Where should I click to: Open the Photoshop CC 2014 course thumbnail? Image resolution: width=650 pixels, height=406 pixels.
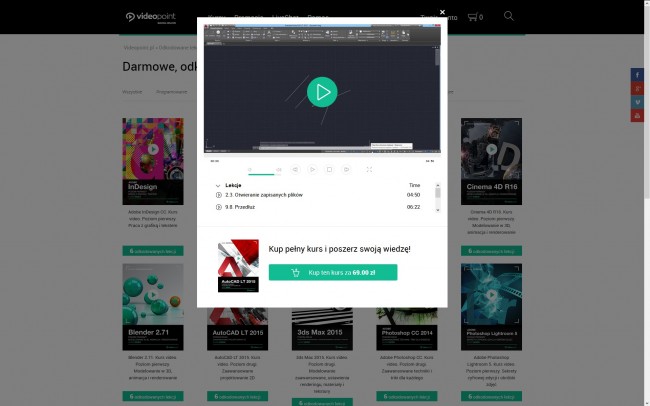tap(407, 329)
